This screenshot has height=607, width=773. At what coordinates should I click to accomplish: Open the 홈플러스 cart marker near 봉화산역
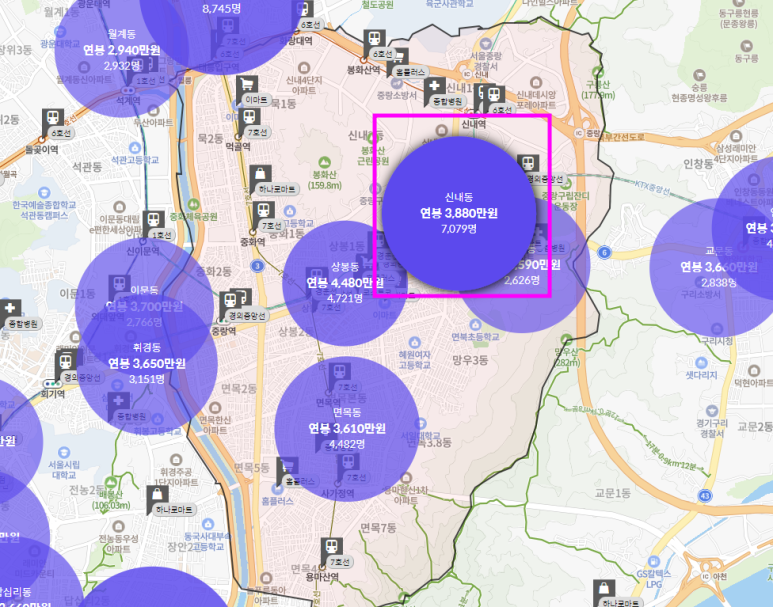pos(398,58)
